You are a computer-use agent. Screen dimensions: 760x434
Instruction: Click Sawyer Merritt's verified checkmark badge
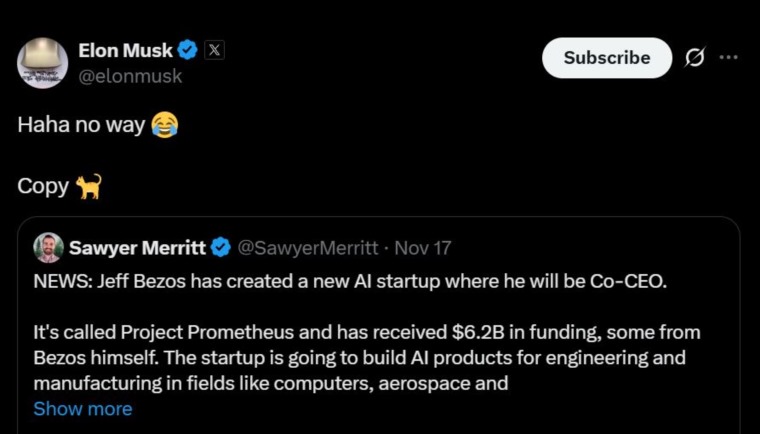222,248
